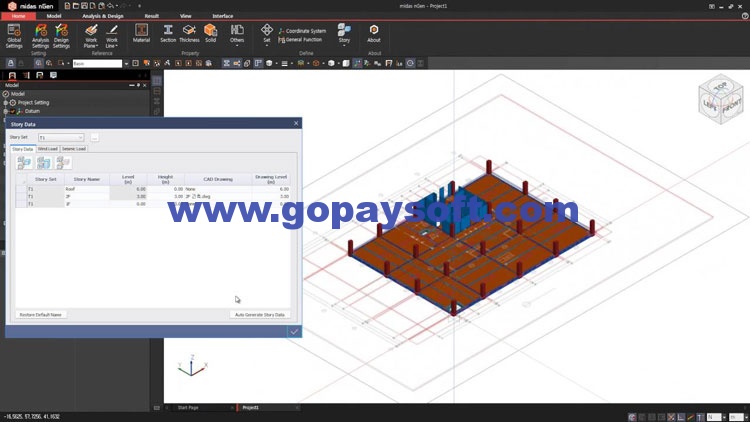Viewport: 750px width, 422px height.
Task: Click General Function in Define group
Action: coord(300,40)
